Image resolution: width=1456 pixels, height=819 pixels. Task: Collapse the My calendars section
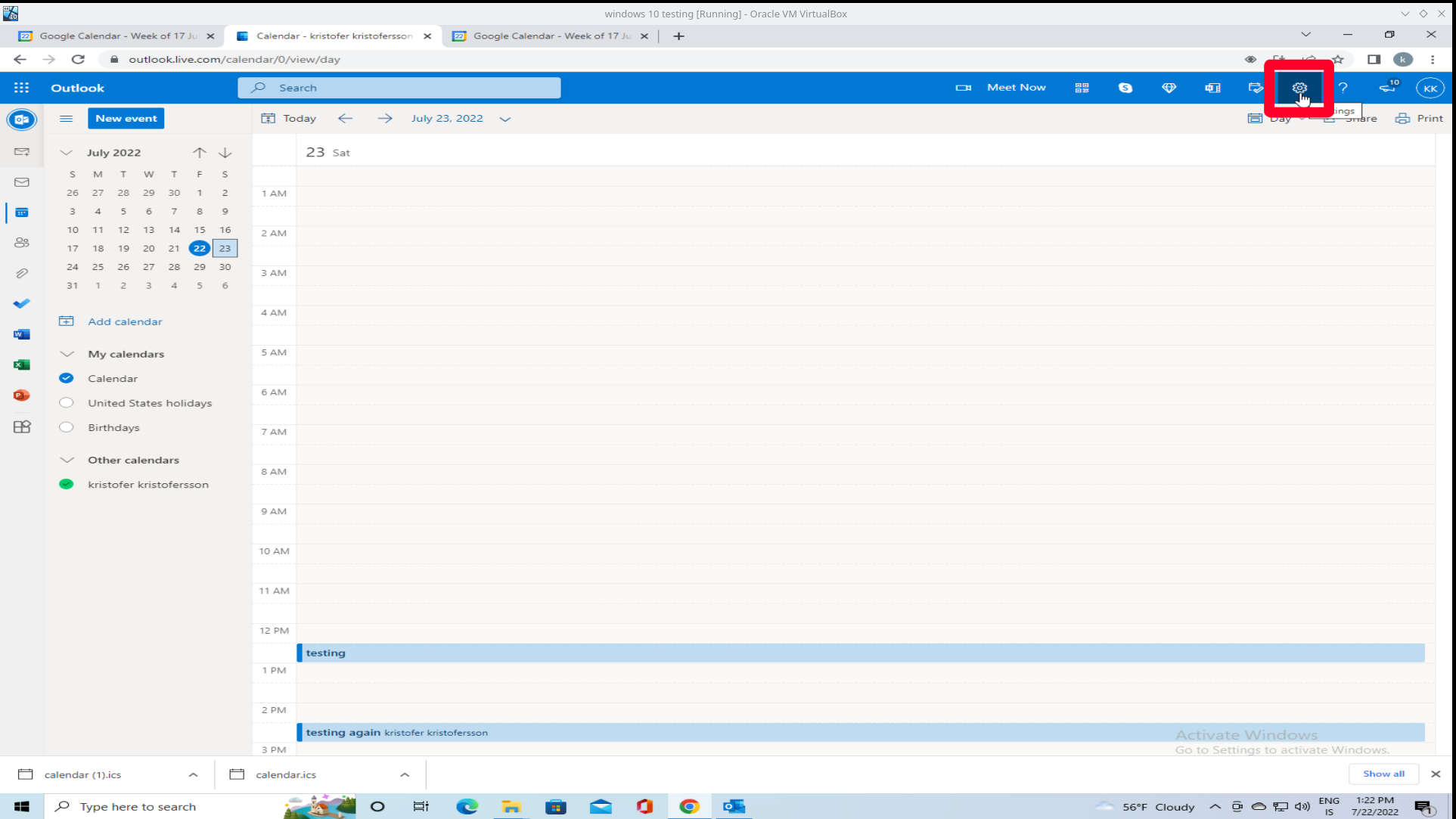click(x=67, y=354)
